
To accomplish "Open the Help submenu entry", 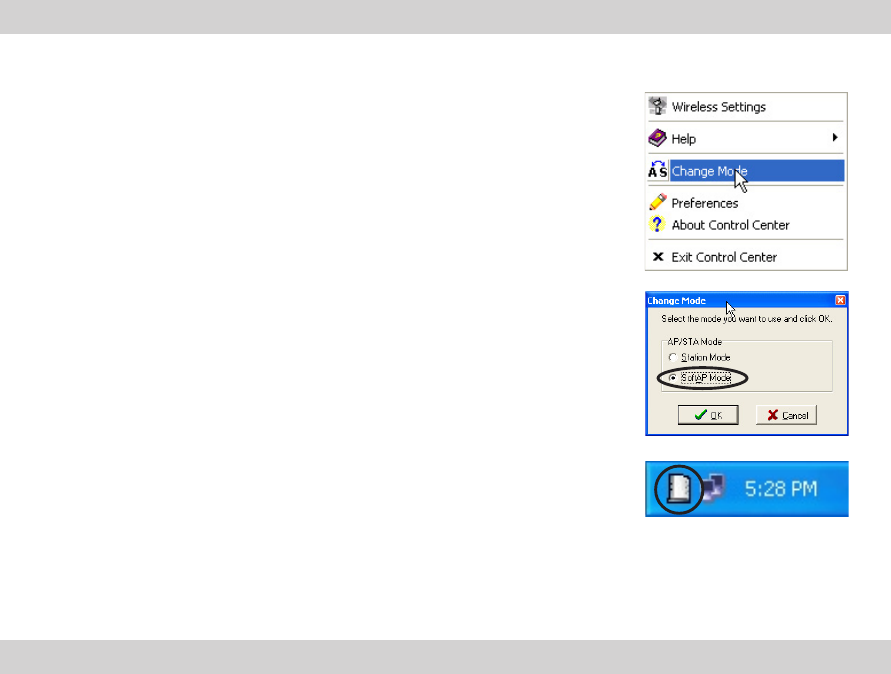I will pyautogui.click(x=746, y=139).
